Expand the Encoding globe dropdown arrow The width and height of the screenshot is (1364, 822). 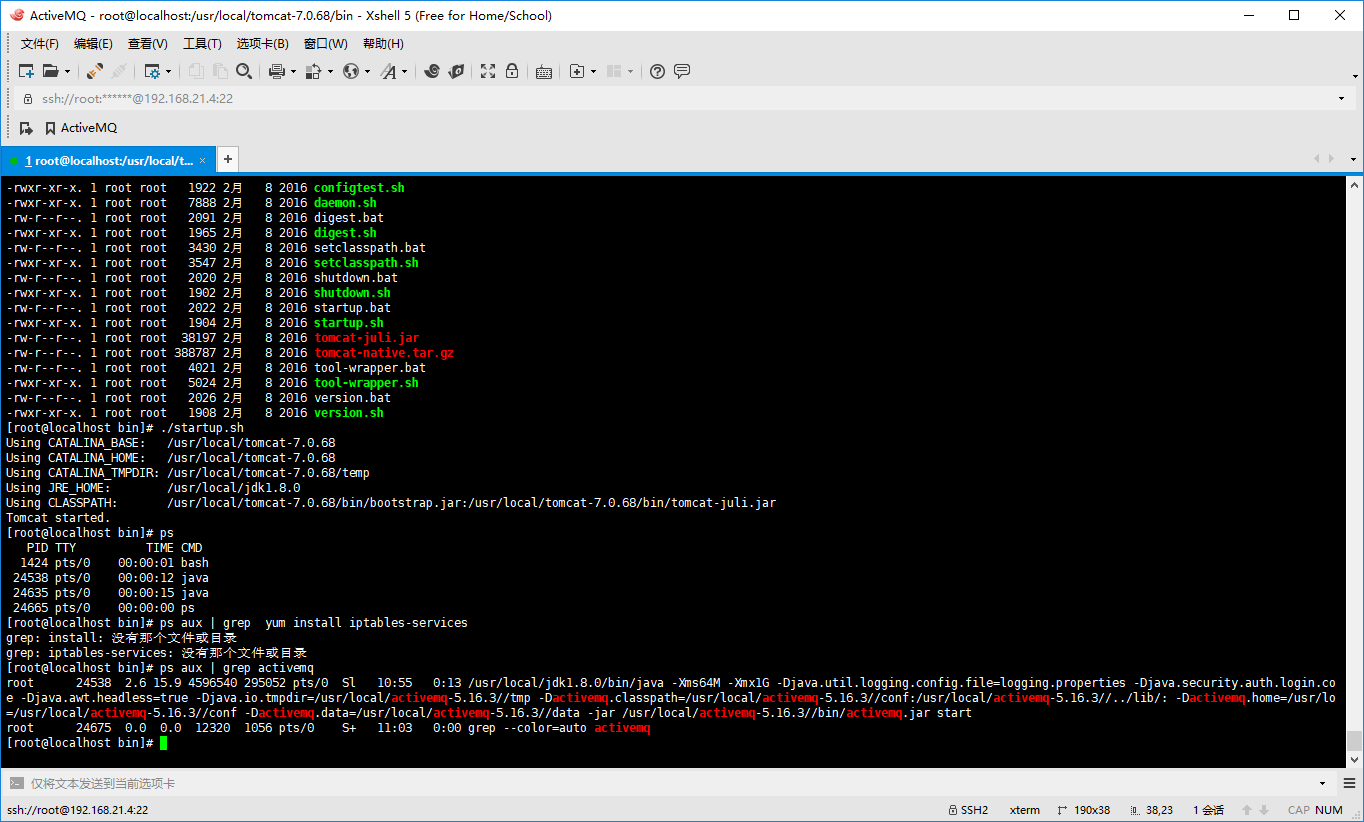(367, 71)
